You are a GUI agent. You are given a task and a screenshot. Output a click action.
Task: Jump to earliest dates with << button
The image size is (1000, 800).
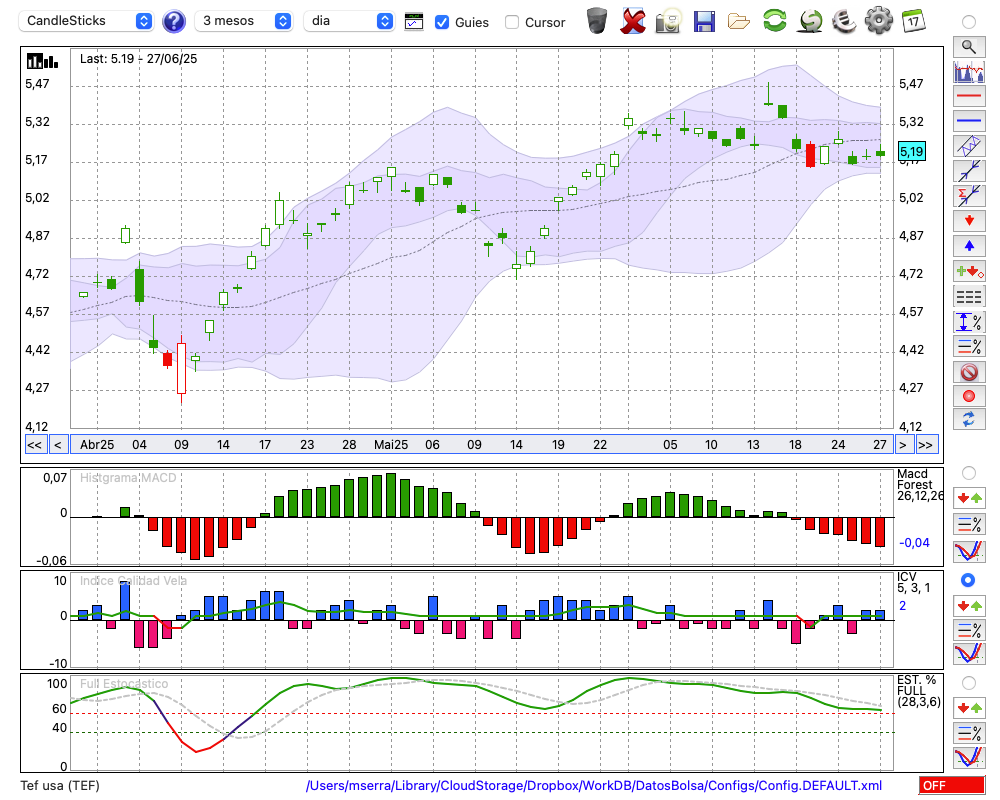click(x=34, y=445)
